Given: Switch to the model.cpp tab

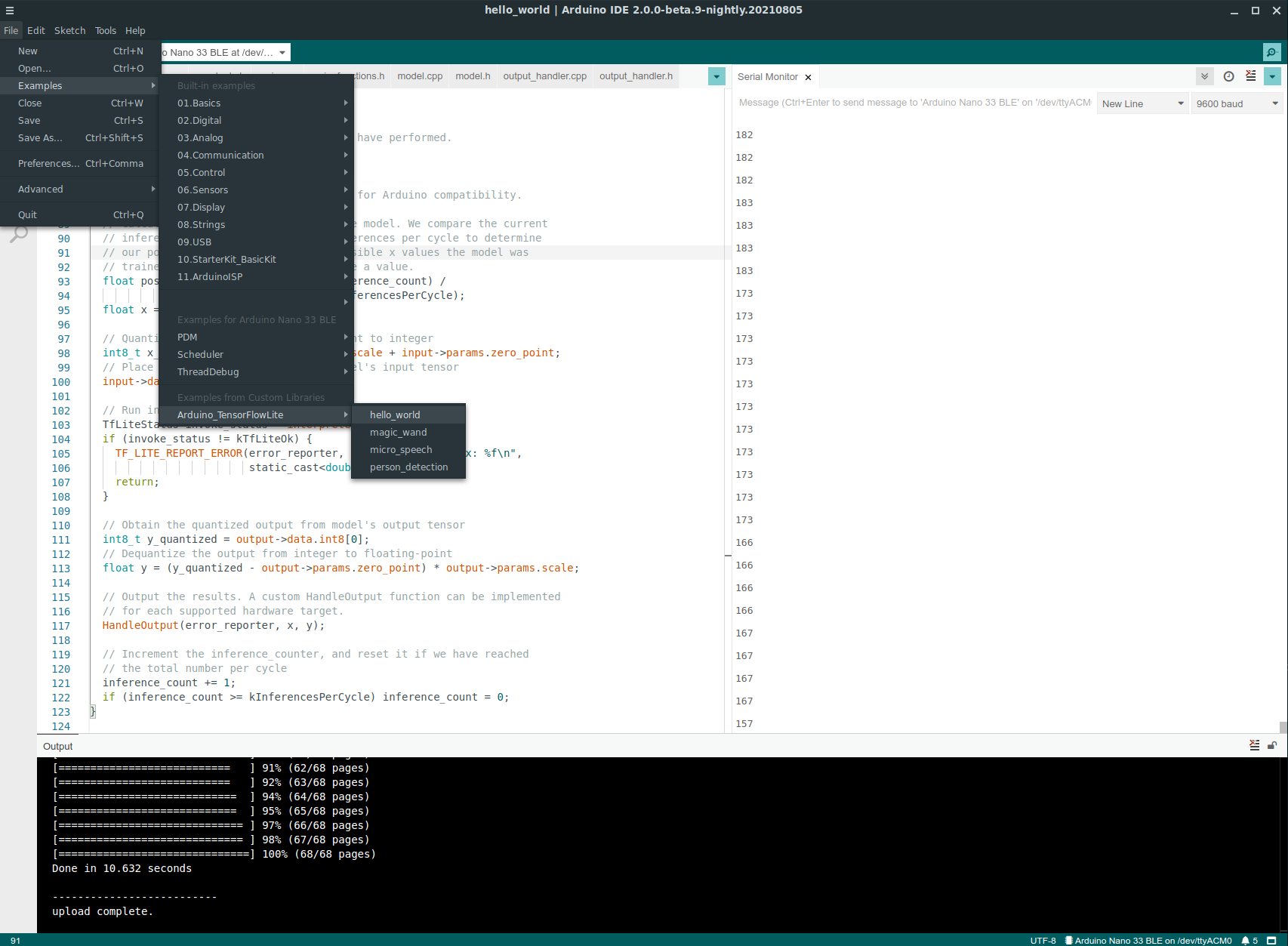Looking at the screenshot, I should pos(420,76).
